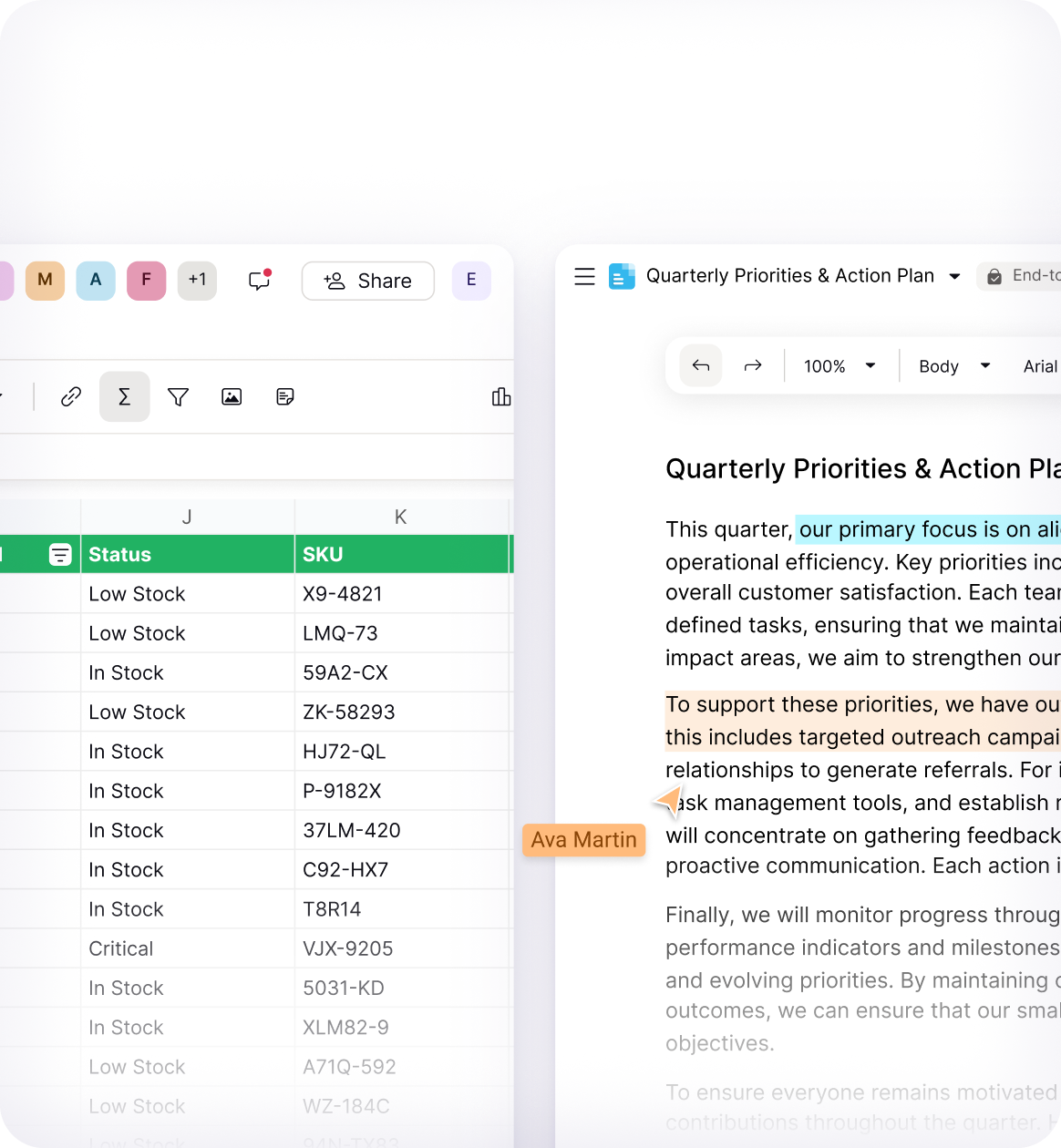The width and height of the screenshot is (1061, 1148).
Task: Open the hamburger menu in document
Action: click(585, 276)
